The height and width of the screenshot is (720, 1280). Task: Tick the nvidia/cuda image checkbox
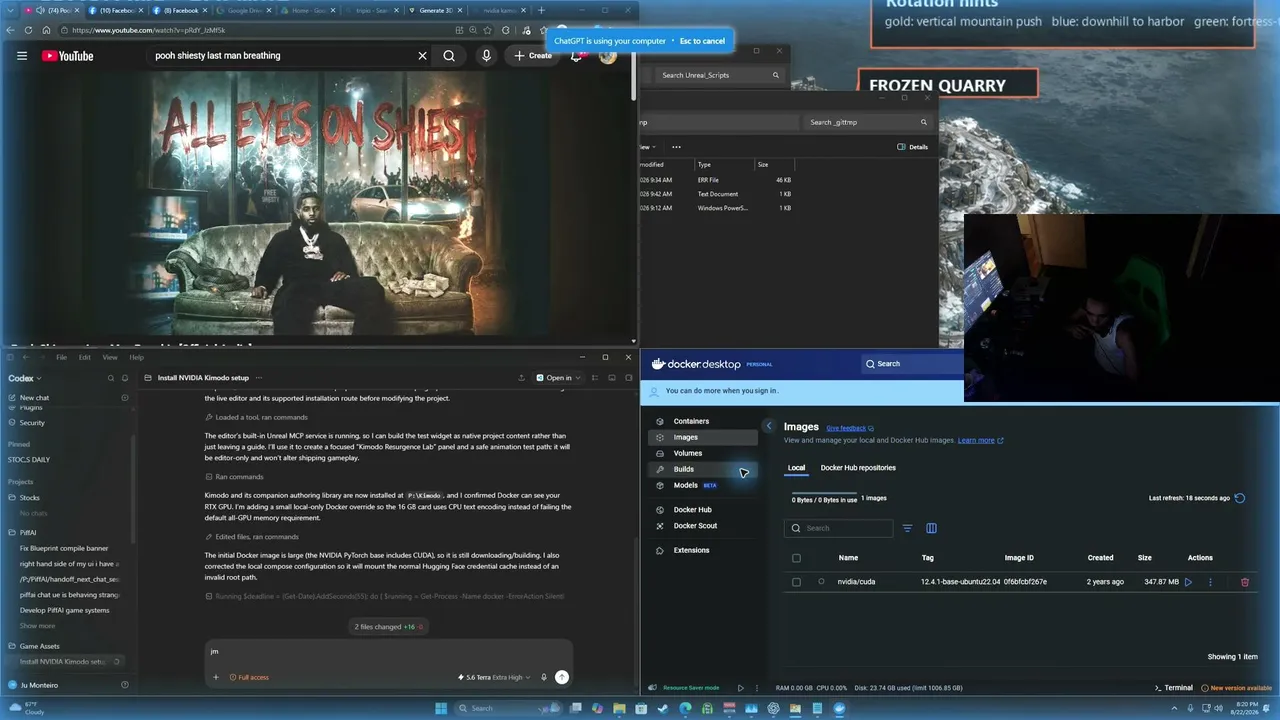796,582
